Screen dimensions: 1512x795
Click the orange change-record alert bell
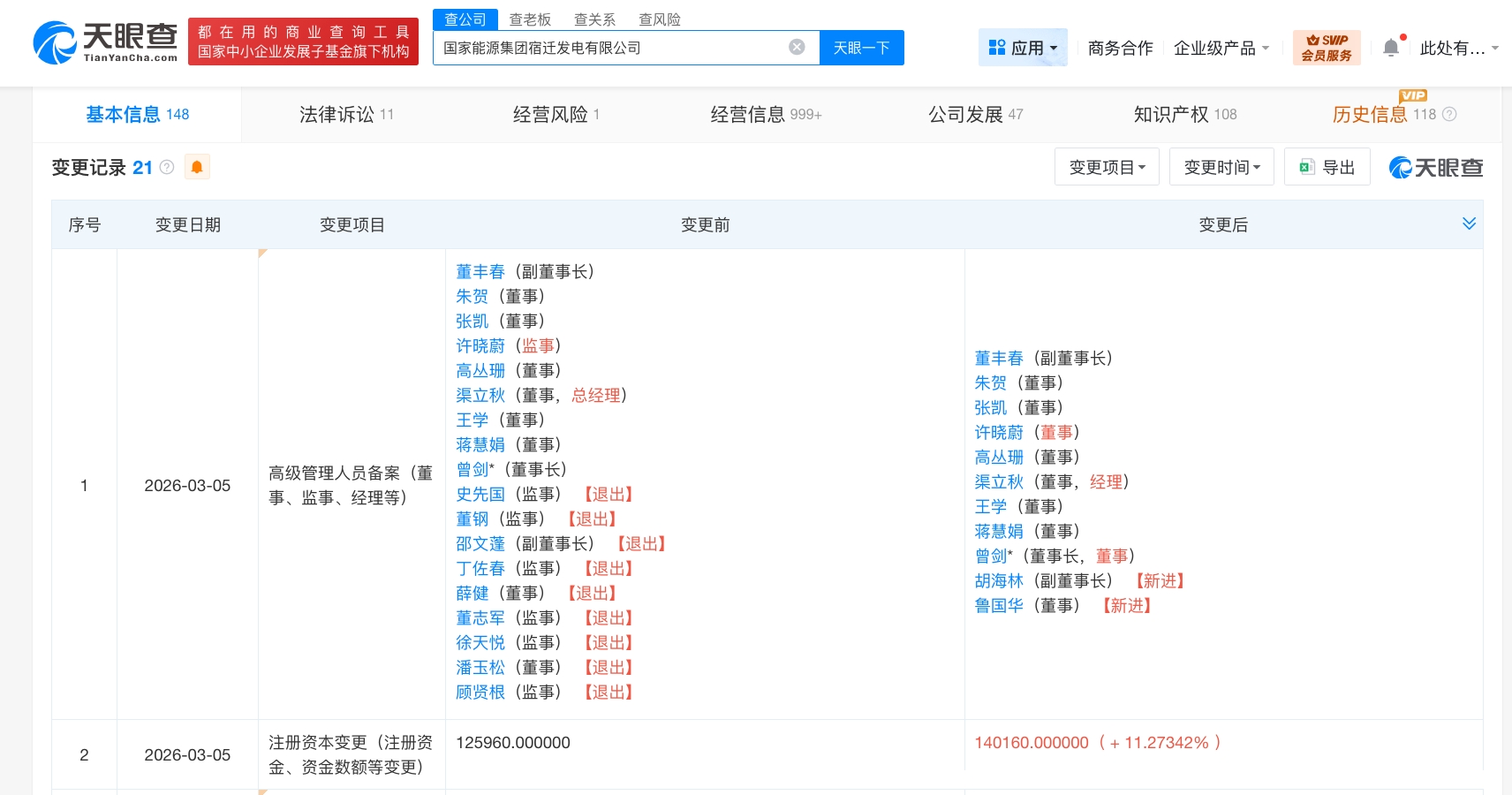point(197,167)
